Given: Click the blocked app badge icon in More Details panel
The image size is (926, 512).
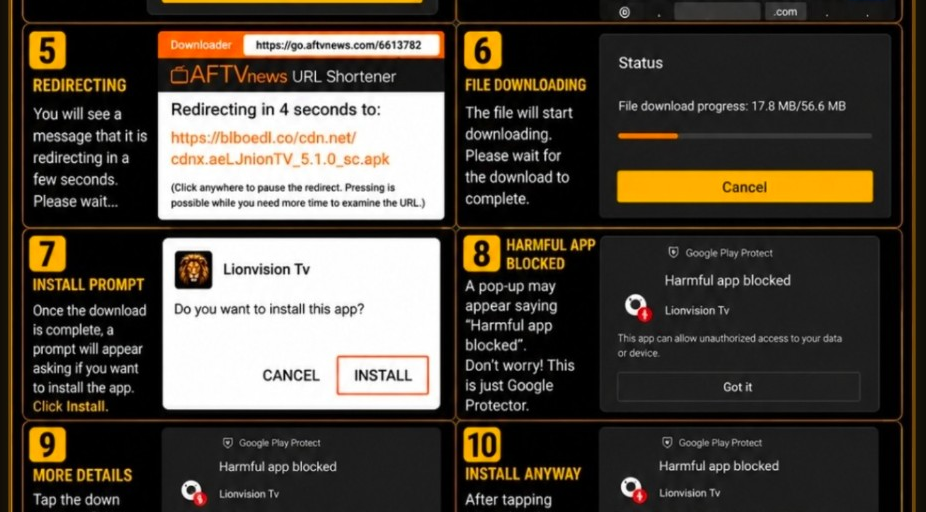Looking at the screenshot, I should (193, 493).
